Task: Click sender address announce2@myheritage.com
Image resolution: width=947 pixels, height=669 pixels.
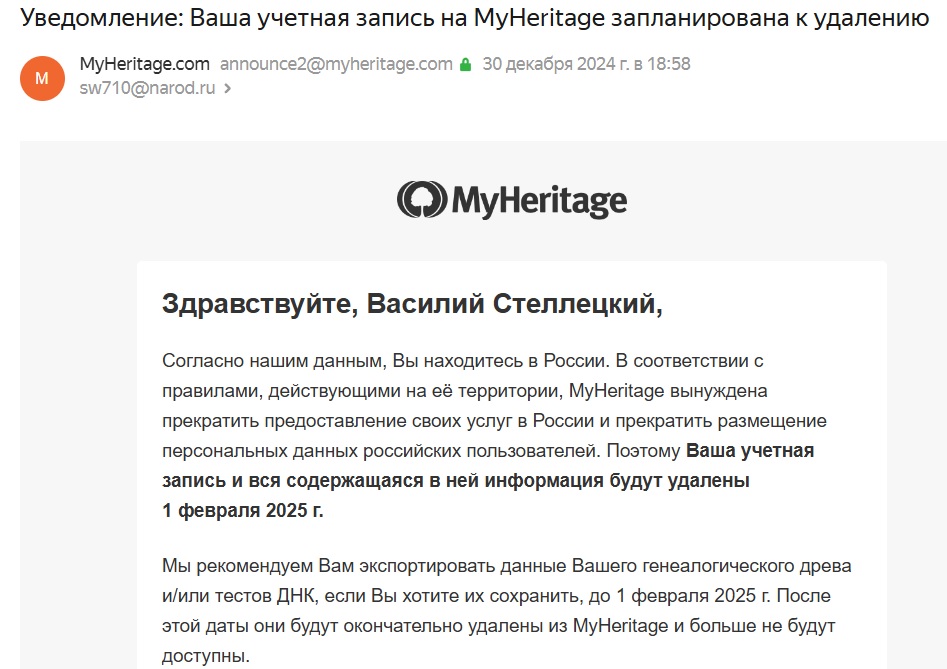Action: pyautogui.click(x=336, y=64)
